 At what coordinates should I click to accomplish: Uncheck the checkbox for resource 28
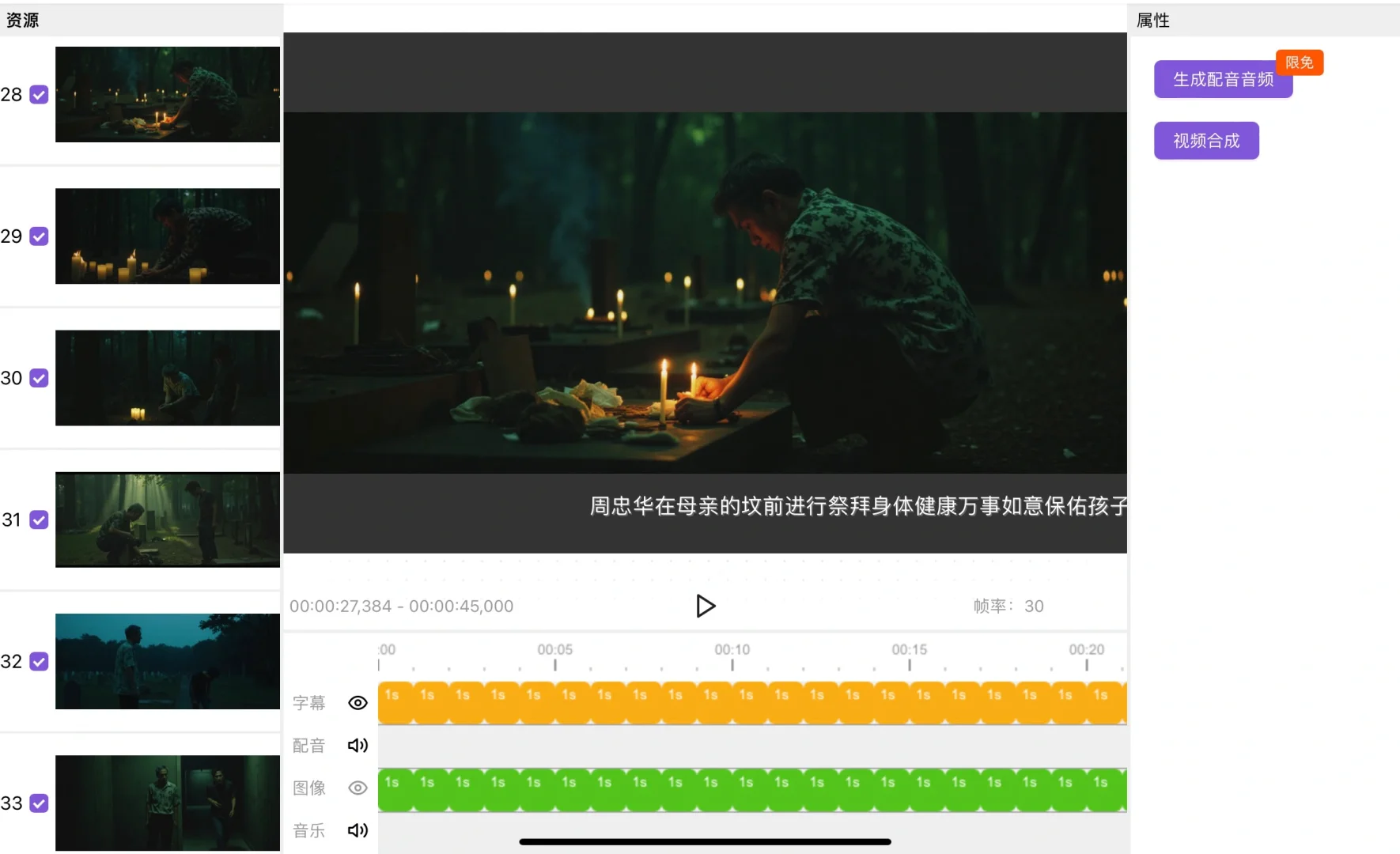(39, 95)
